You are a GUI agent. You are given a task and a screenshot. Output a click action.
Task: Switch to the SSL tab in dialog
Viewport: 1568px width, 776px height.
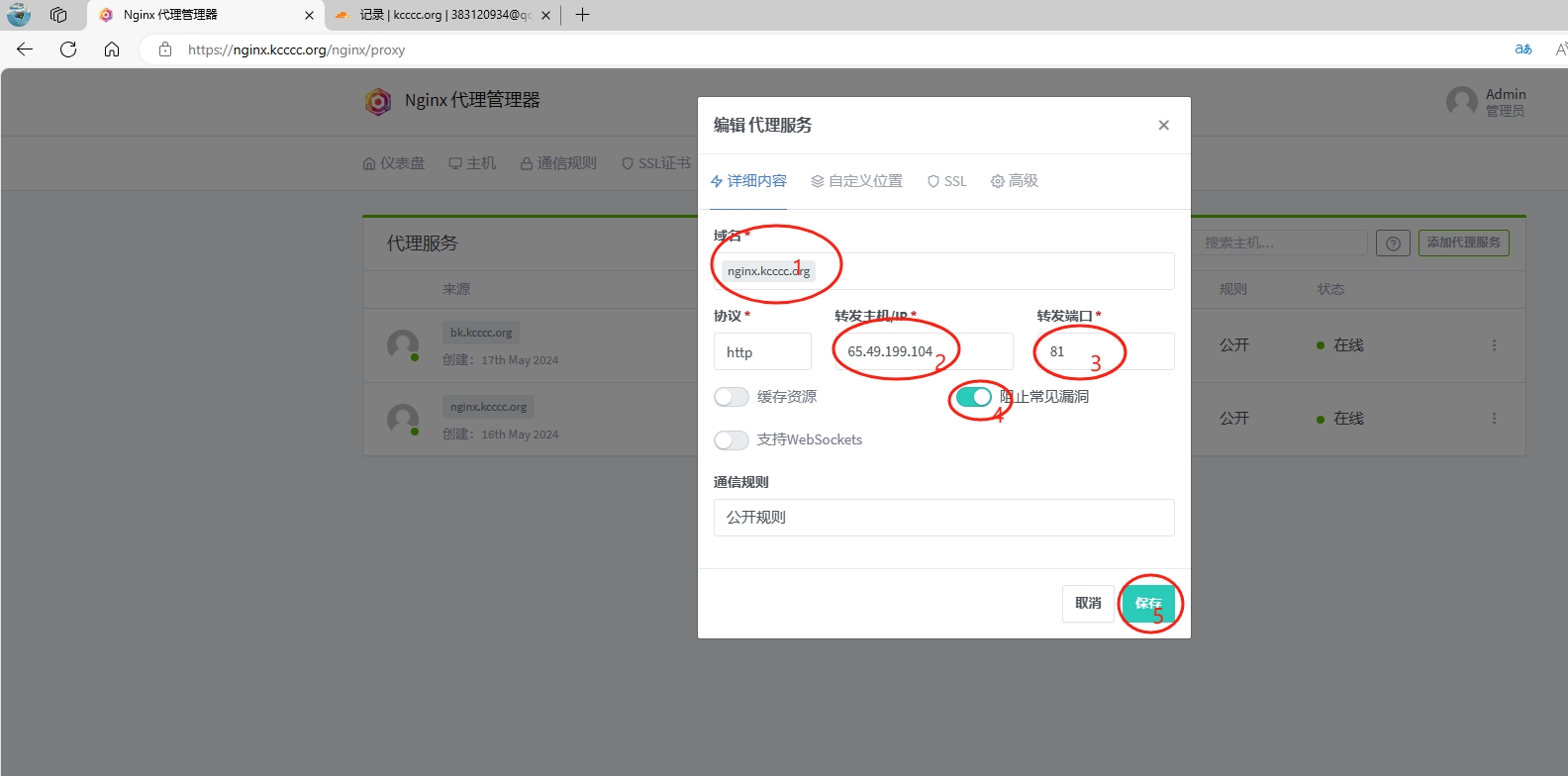point(947,181)
